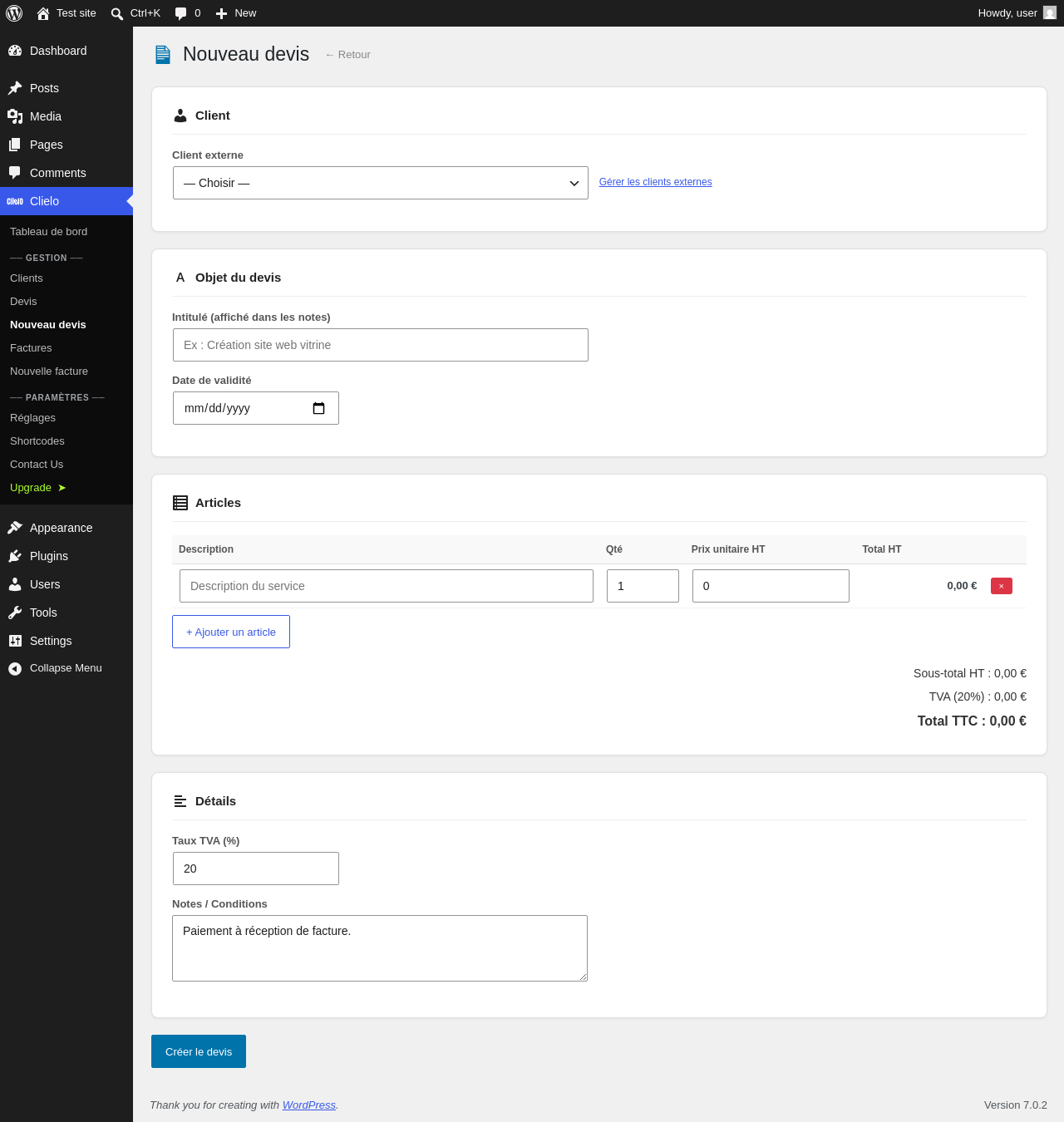
Task: Go to Dashboard in the sidebar
Action: point(66,51)
